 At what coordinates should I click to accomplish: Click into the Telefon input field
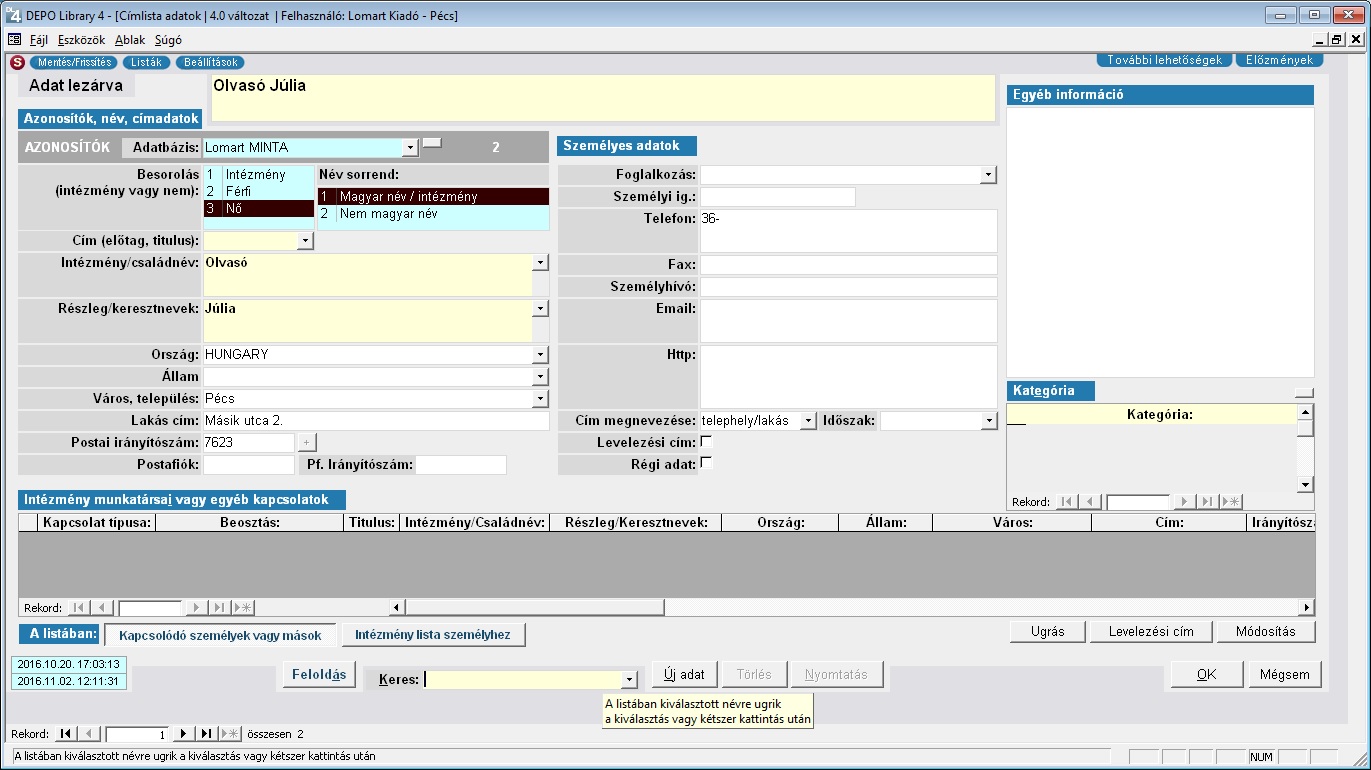click(x=848, y=230)
